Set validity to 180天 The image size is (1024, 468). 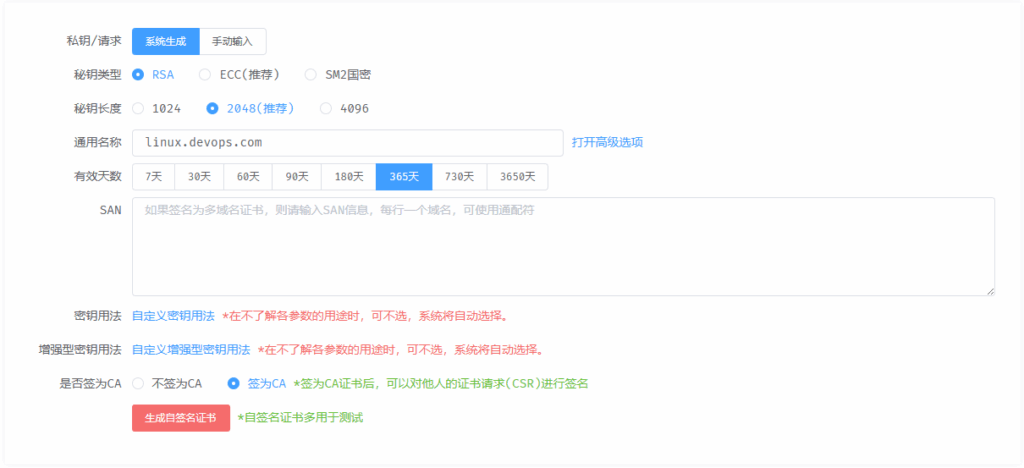349,176
